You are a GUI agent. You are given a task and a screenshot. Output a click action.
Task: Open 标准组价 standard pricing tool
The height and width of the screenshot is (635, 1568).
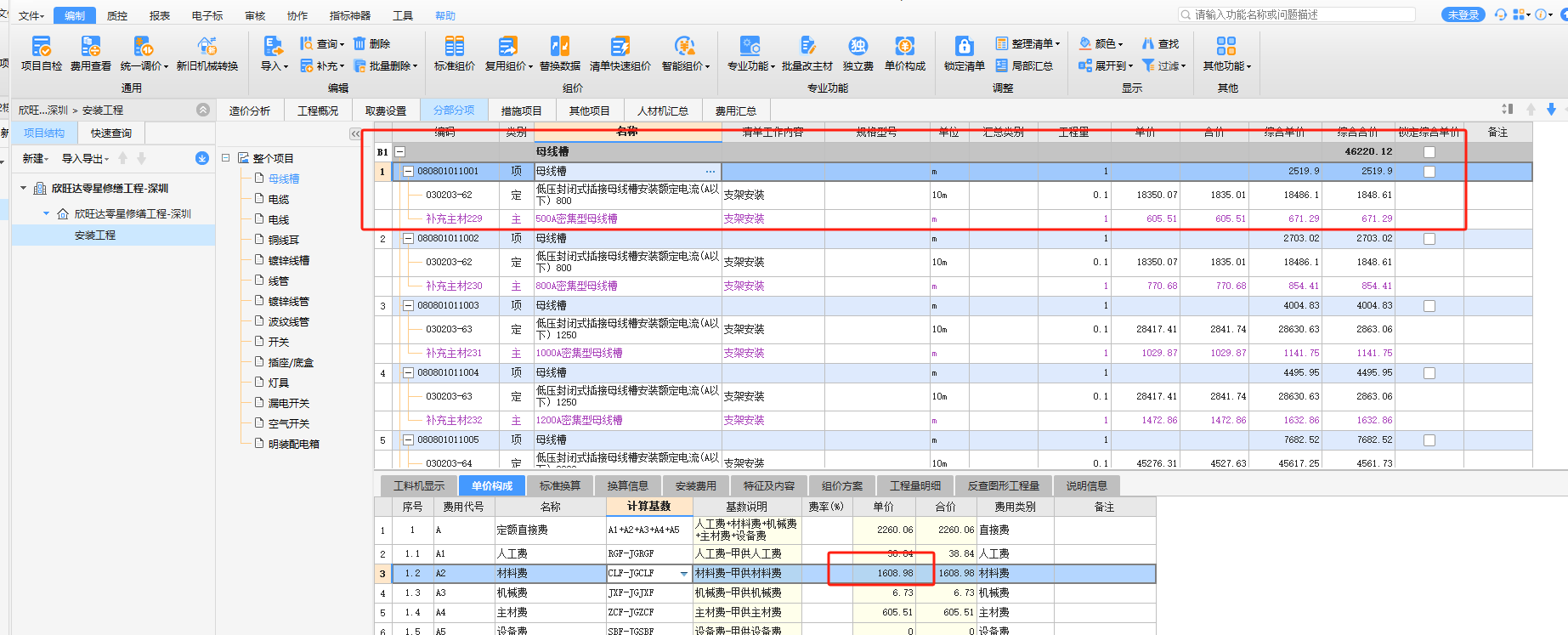[454, 53]
